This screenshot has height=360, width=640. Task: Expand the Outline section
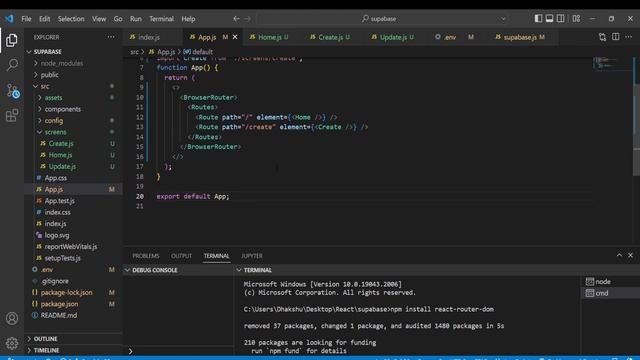pos(73,339)
